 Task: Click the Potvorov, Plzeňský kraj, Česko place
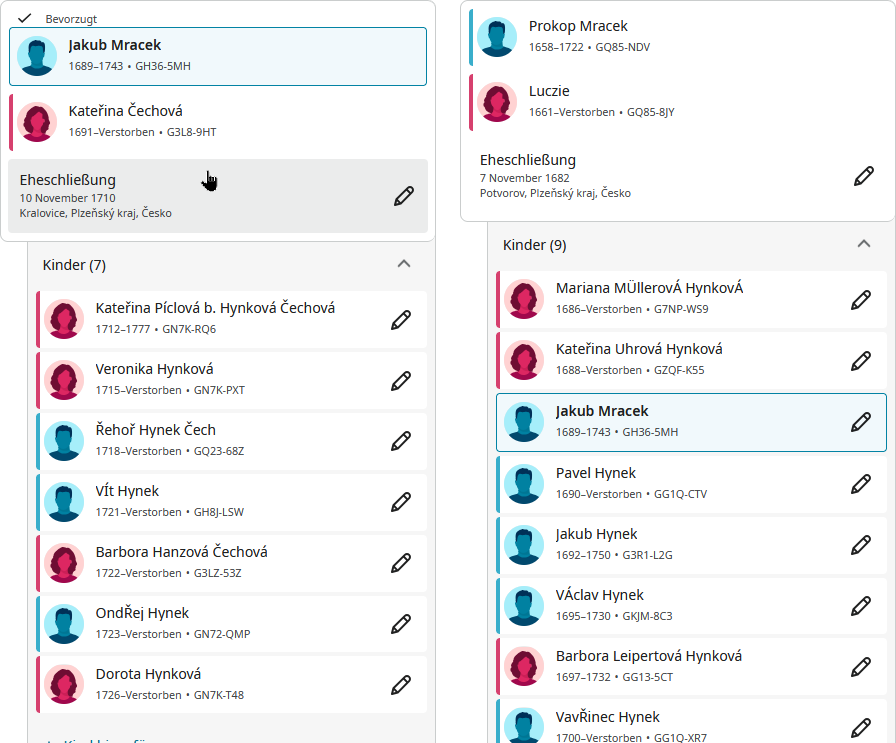tap(555, 193)
